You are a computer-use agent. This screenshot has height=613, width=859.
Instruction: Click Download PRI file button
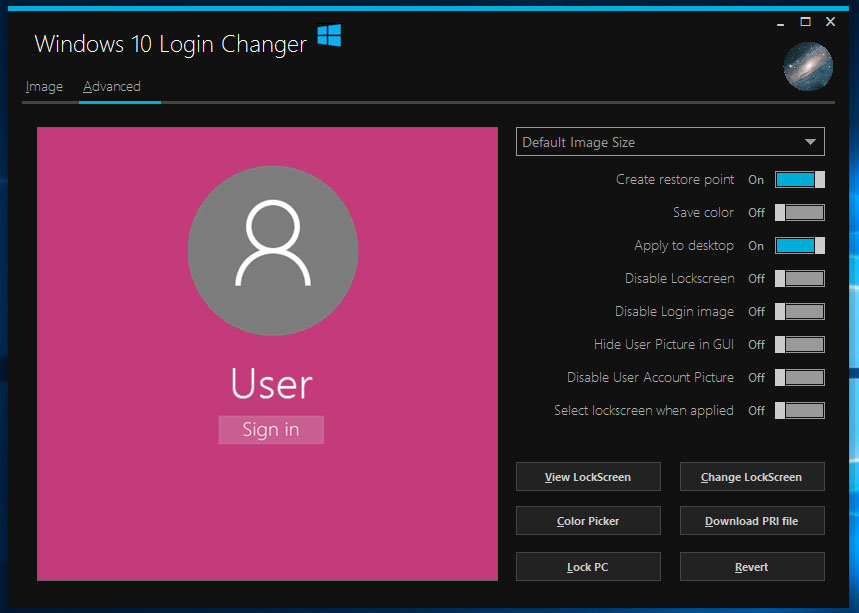[x=752, y=520]
